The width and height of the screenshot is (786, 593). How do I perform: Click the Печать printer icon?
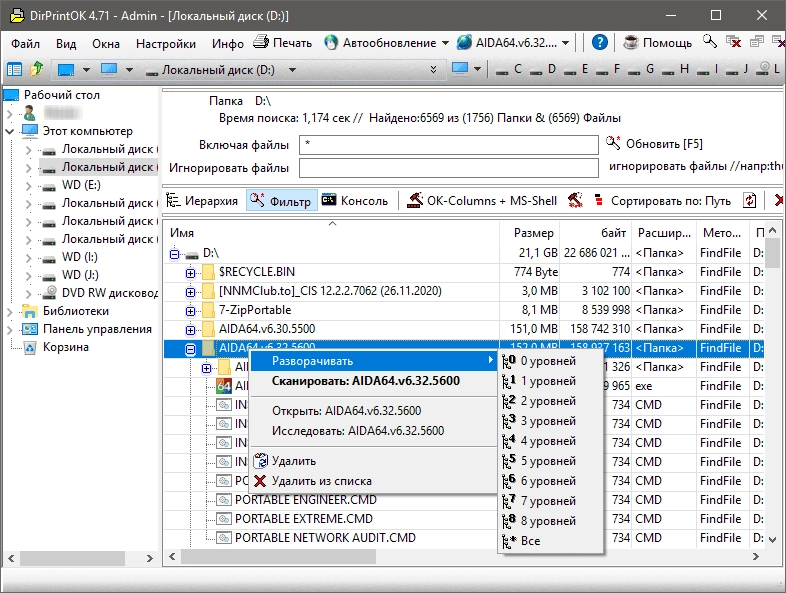[261, 42]
